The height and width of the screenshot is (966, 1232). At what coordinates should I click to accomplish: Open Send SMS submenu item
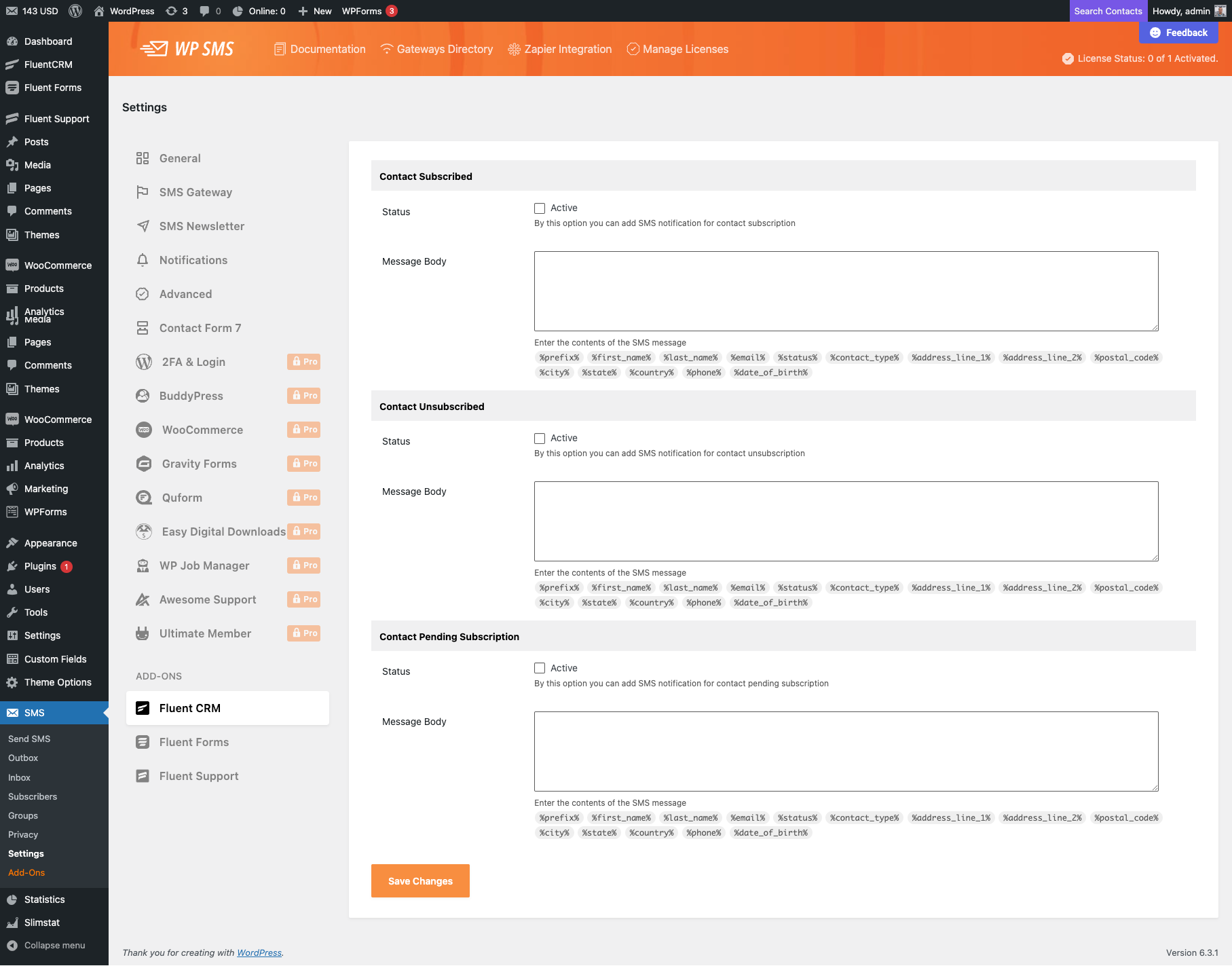coord(29,739)
